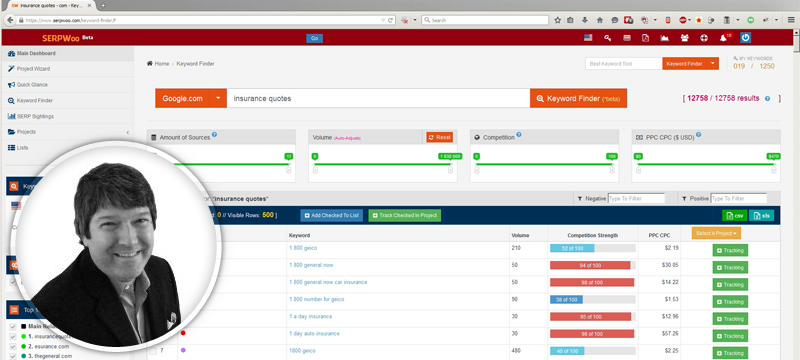The width and height of the screenshot is (800, 360).
Task: Open dropdown arrow beside top Keyword Finder button
Action: click(712, 64)
